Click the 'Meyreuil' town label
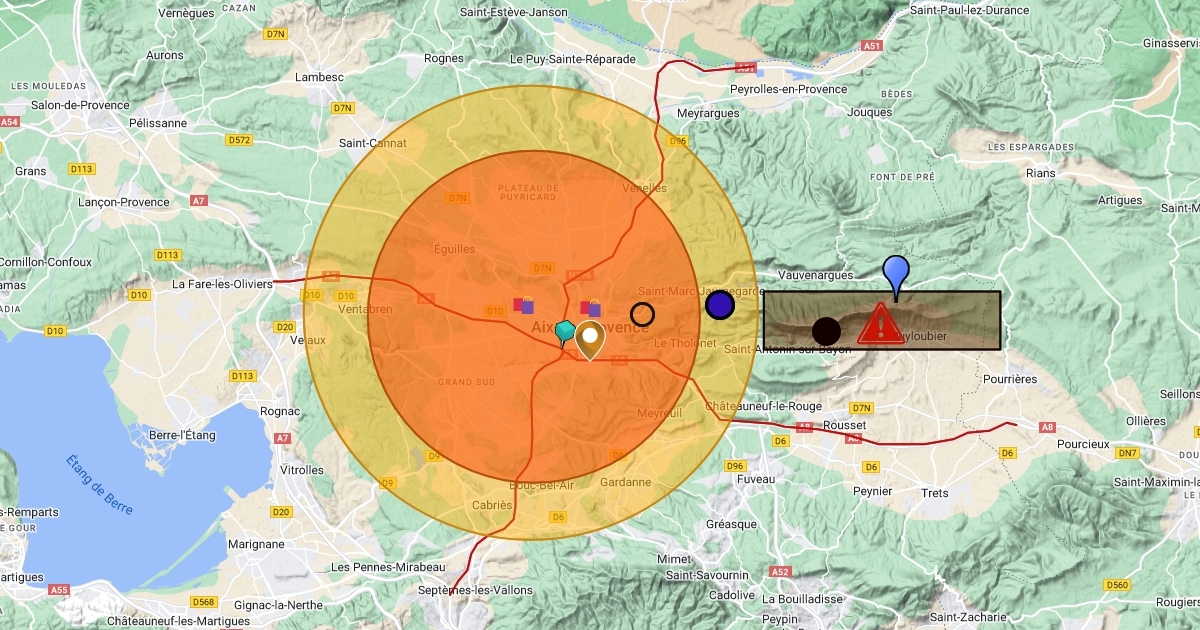This screenshot has width=1200, height=630. (659, 413)
